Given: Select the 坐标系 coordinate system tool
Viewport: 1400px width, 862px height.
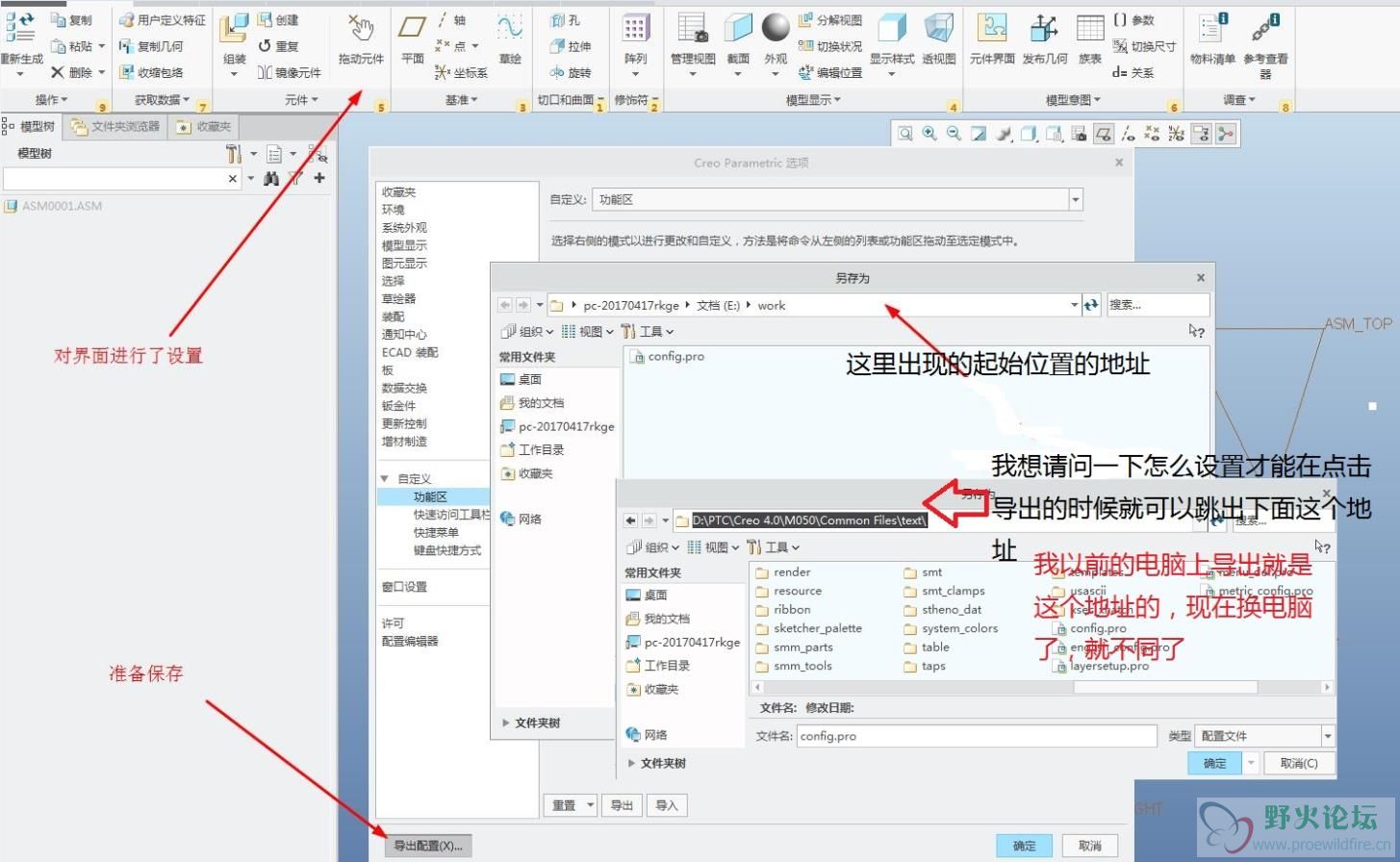Looking at the screenshot, I should 462,72.
